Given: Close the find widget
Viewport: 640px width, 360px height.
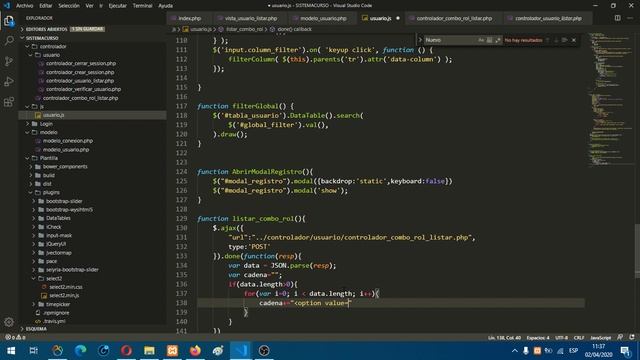Looking at the screenshot, I should [573, 40].
